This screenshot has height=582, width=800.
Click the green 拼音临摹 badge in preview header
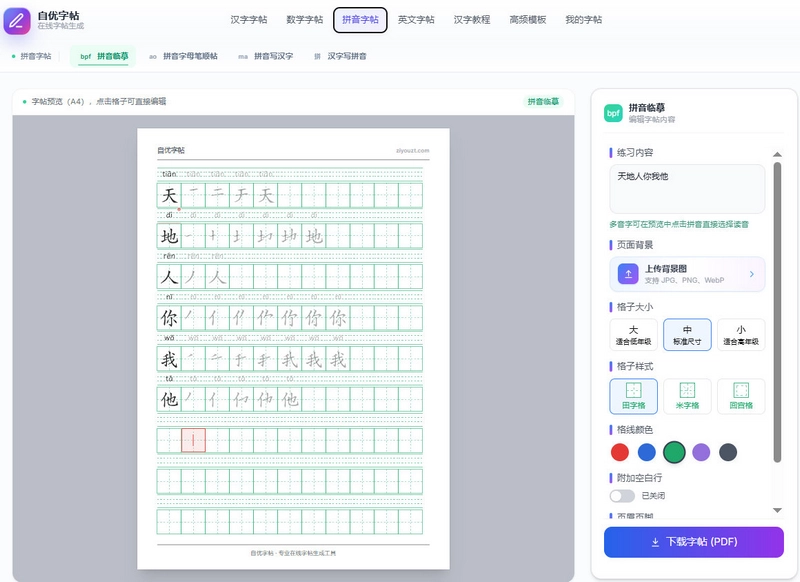tap(543, 102)
